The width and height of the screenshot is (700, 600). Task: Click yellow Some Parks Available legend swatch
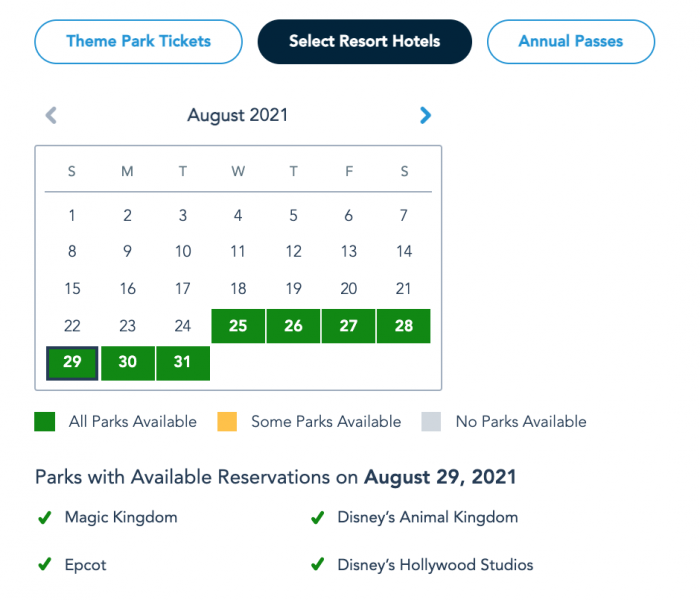pos(227,422)
